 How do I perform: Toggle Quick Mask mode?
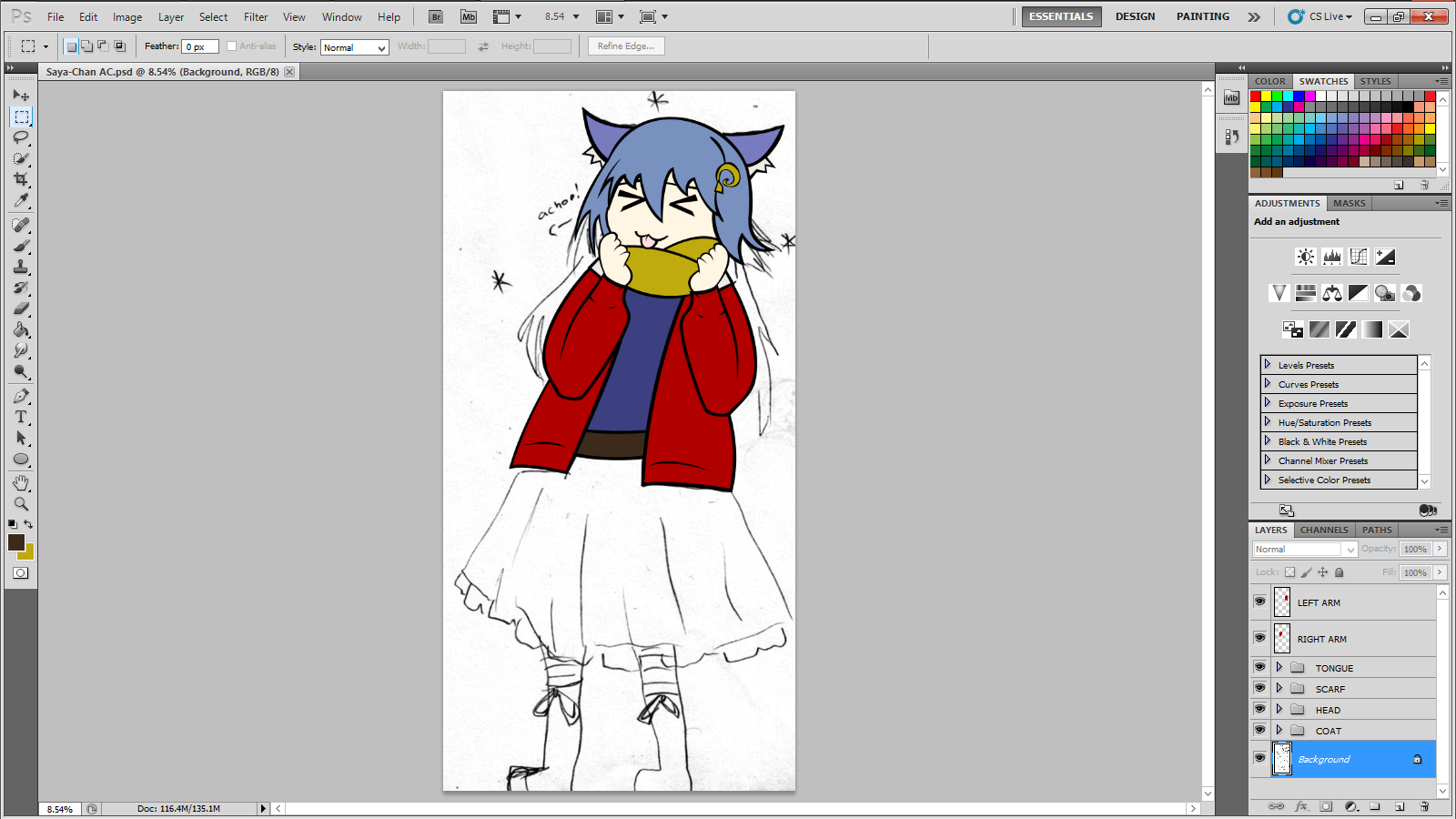point(21,572)
